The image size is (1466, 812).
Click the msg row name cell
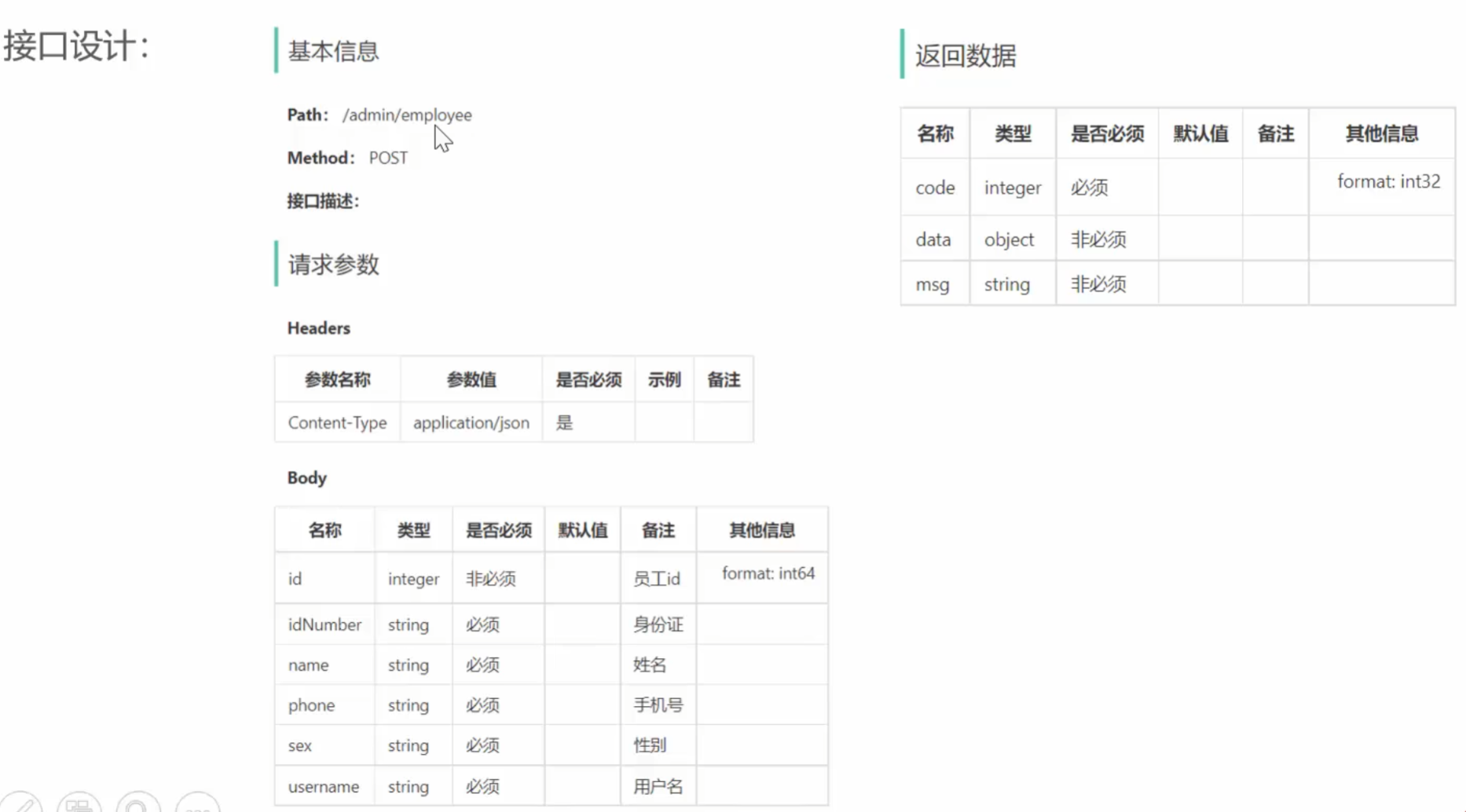(933, 284)
